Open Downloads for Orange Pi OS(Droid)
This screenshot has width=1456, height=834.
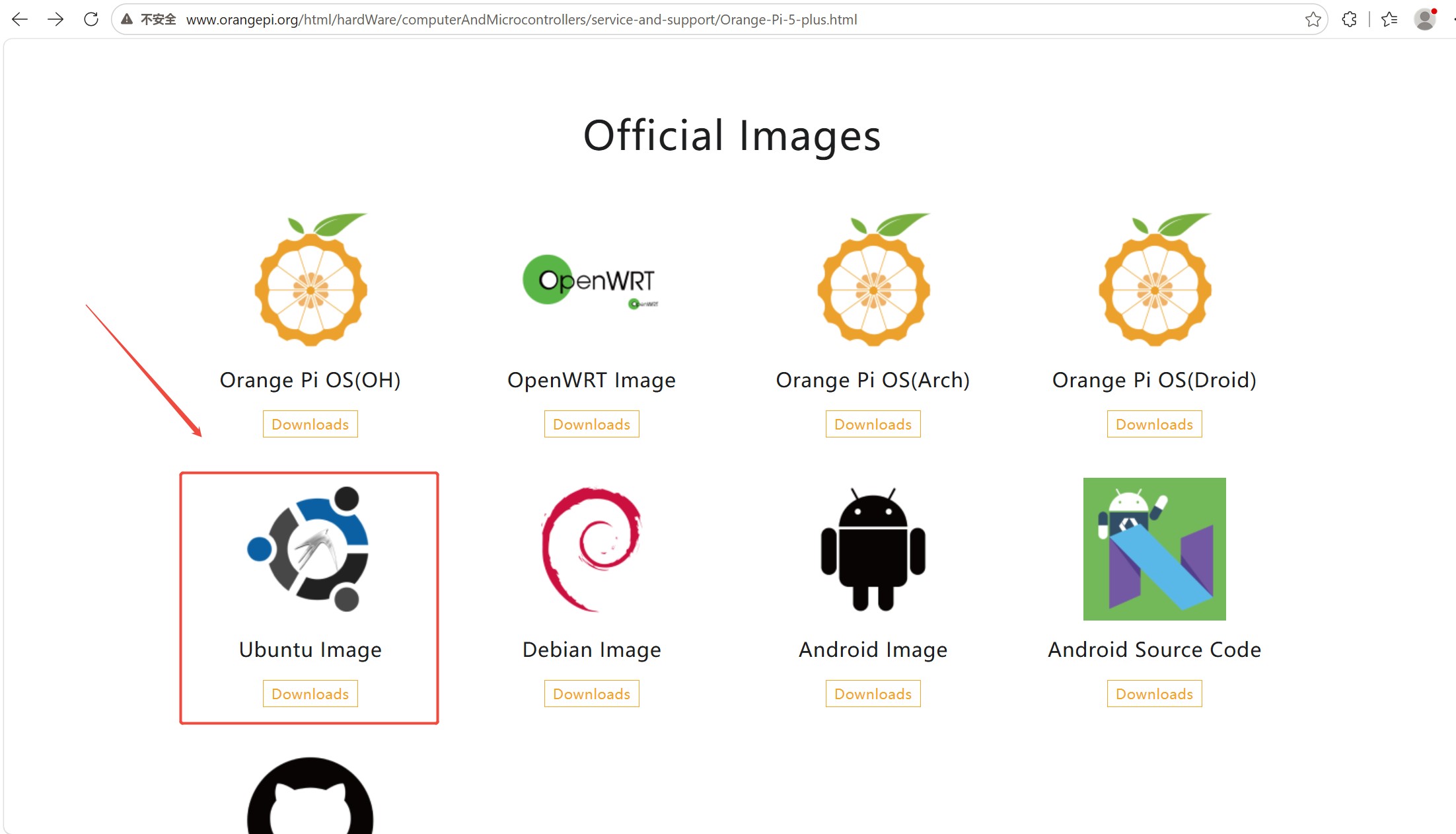pos(1155,424)
